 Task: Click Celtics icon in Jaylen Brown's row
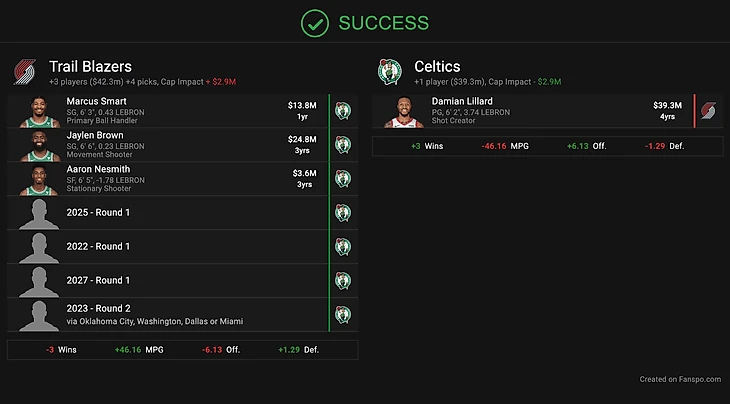(x=343, y=145)
